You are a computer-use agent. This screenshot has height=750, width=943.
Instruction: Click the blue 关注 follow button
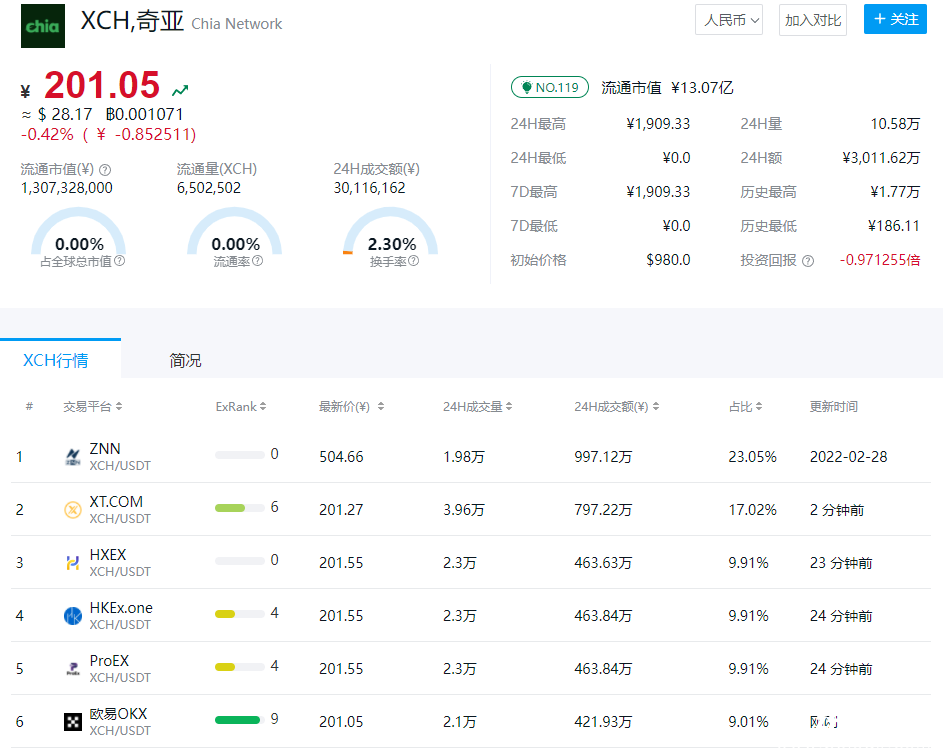895,19
